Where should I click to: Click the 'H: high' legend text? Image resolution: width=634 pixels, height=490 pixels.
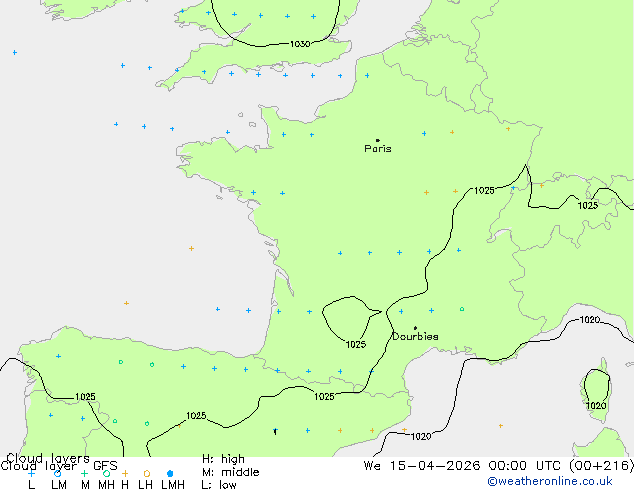click(223, 459)
